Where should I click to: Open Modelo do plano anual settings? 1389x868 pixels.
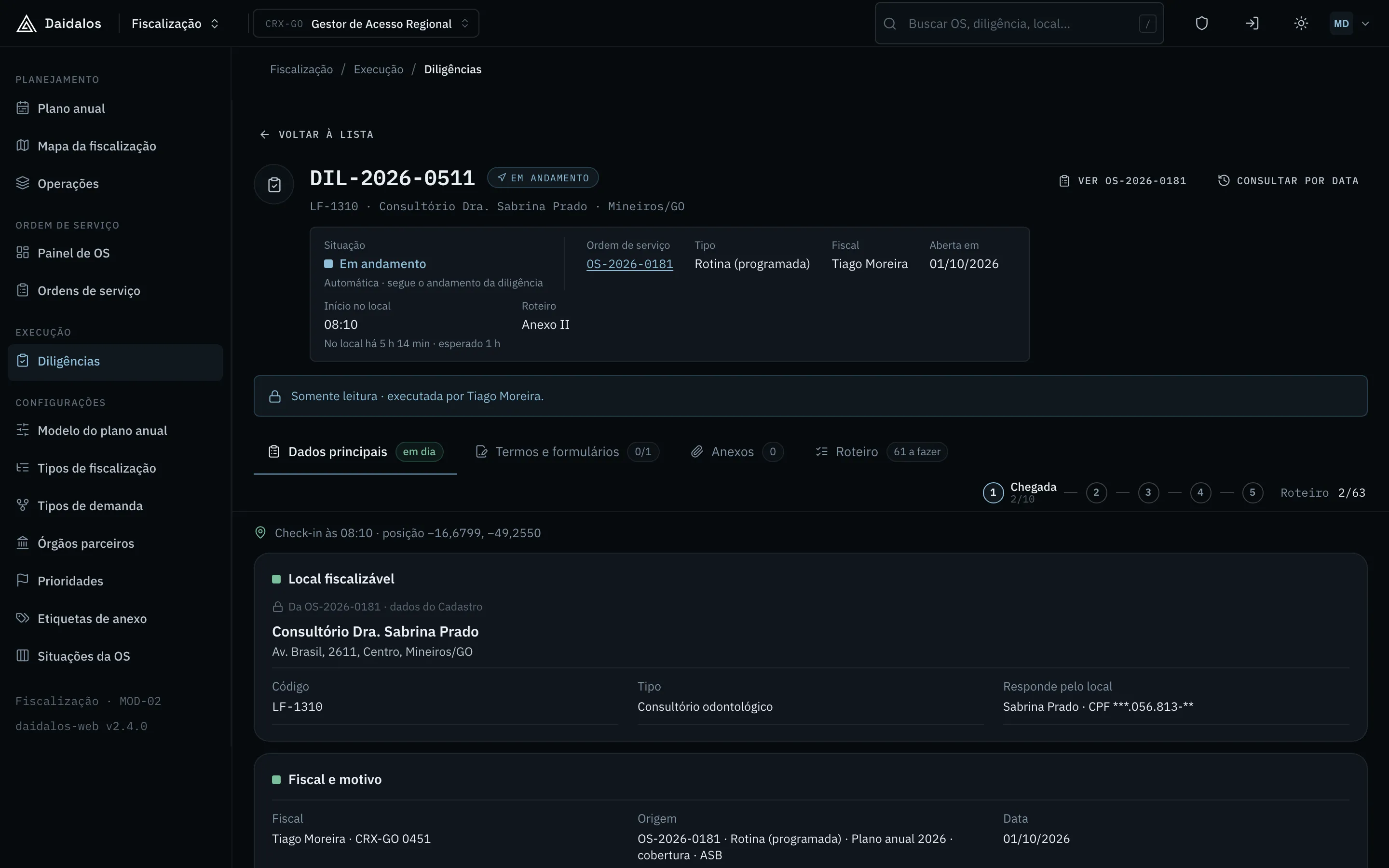tap(115, 431)
